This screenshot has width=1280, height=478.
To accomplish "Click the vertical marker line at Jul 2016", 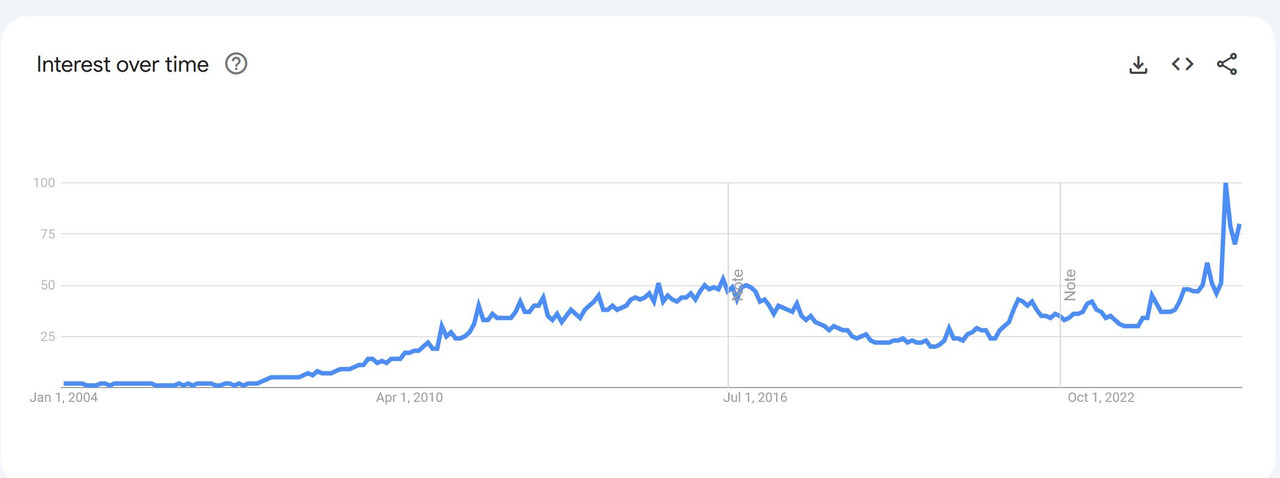I will pos(728,230).
